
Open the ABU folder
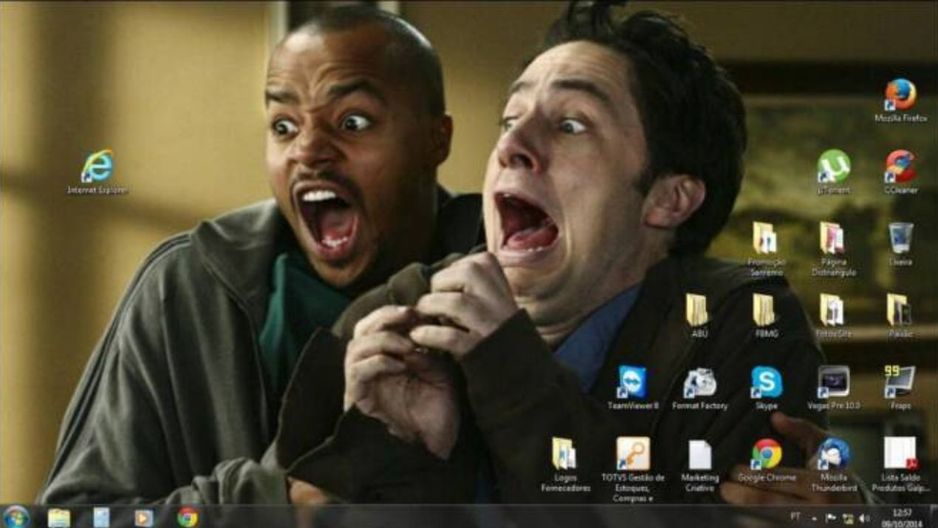click(x=699, y=310)
